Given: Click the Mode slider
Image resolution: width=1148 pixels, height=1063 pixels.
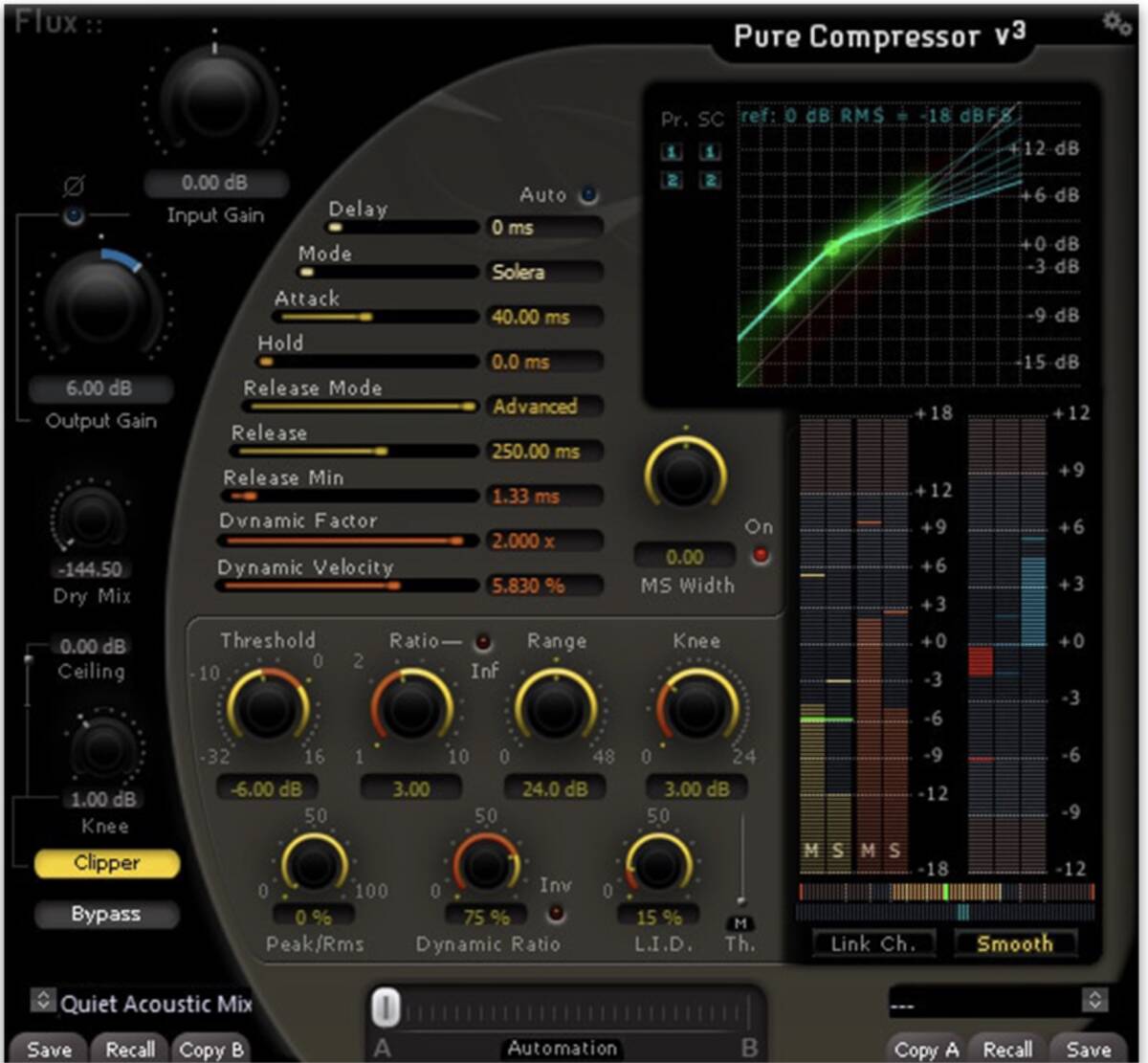Looking at the screenshot, I should 387,272.
